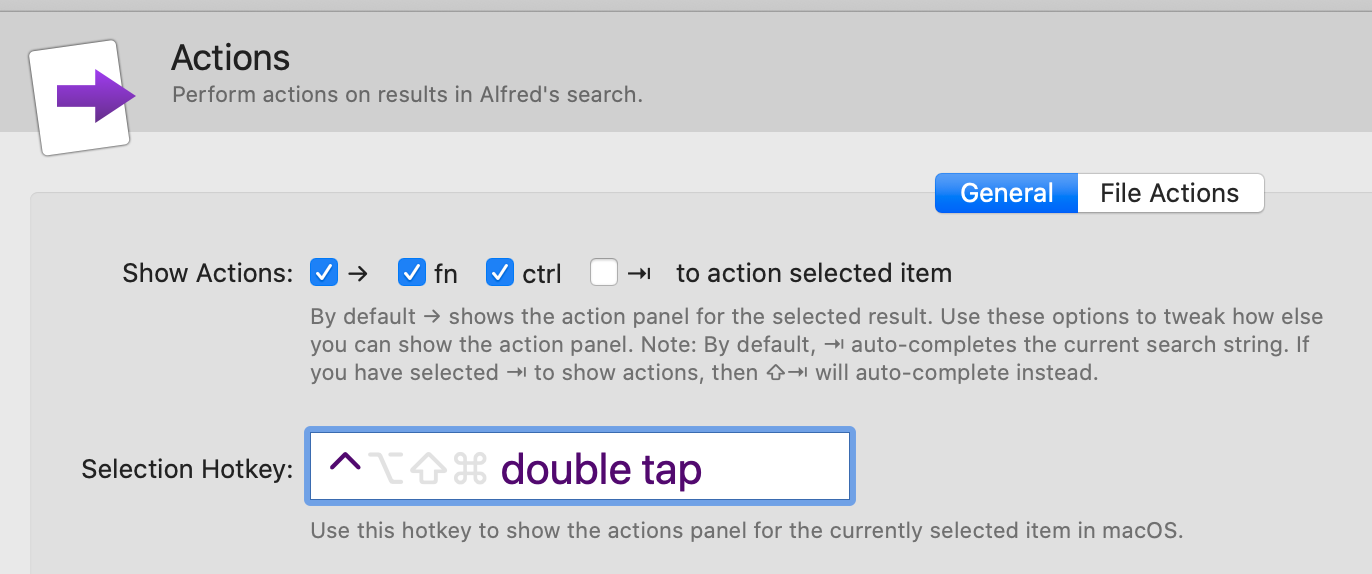
Task: Click the "double tap" text in hotkey field
Action: 601,468
